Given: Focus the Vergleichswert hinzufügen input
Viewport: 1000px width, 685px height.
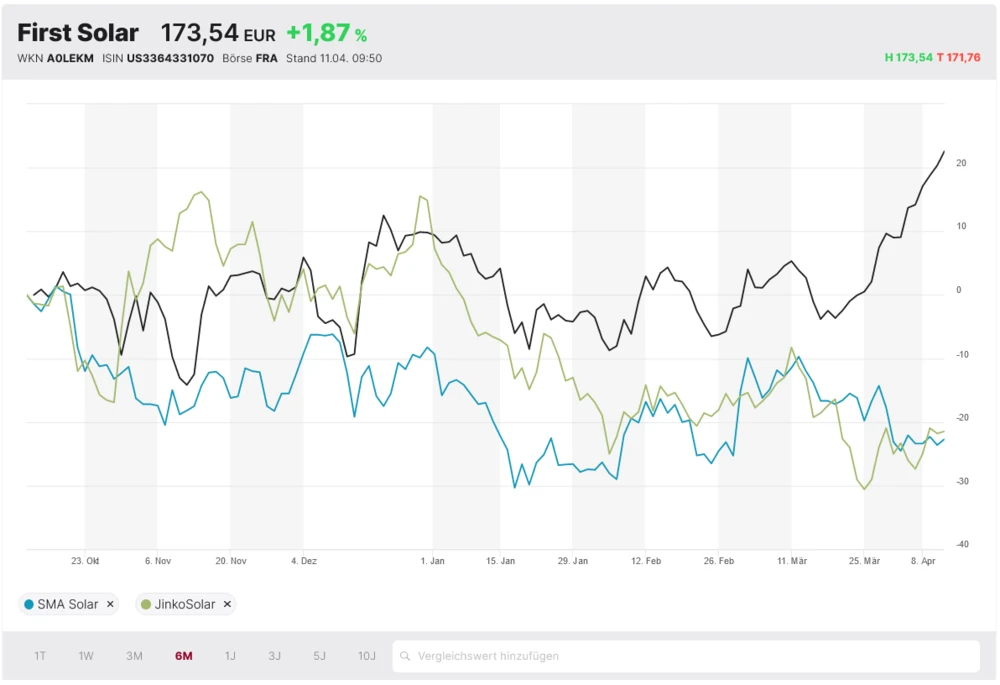Looking at the screenshot, I should point(690,656).
